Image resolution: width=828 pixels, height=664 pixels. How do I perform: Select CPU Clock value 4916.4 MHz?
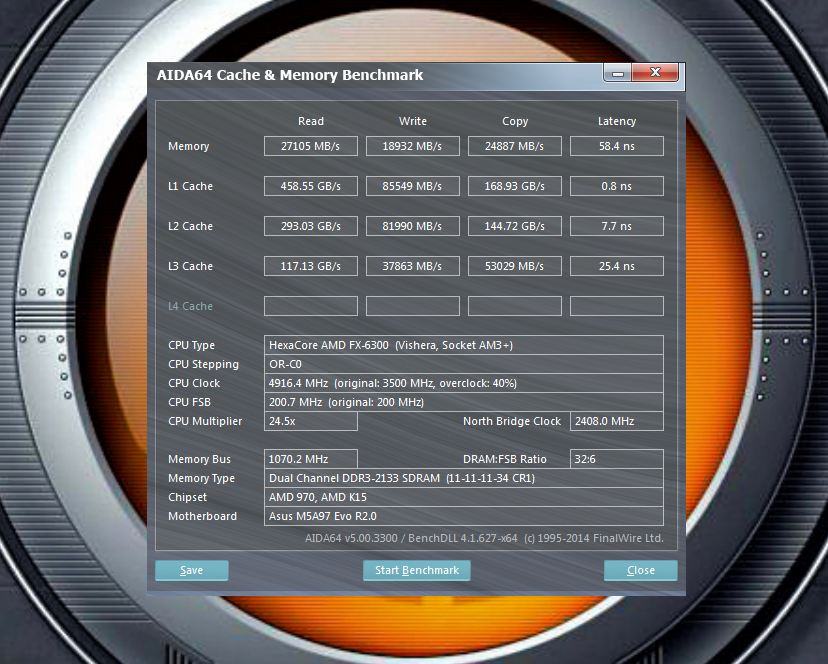coord(464,383)
